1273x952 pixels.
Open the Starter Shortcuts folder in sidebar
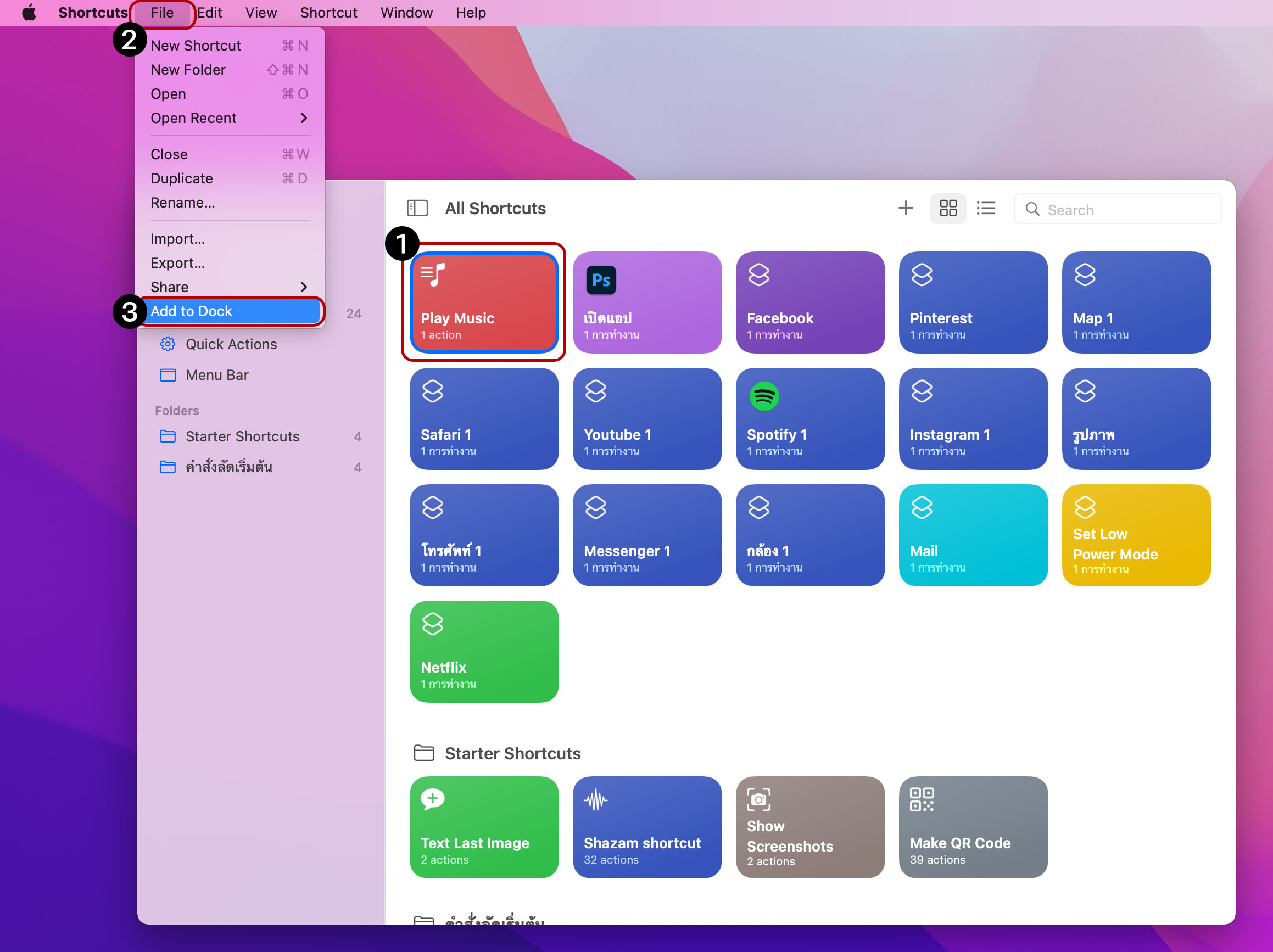coord(242,436)
